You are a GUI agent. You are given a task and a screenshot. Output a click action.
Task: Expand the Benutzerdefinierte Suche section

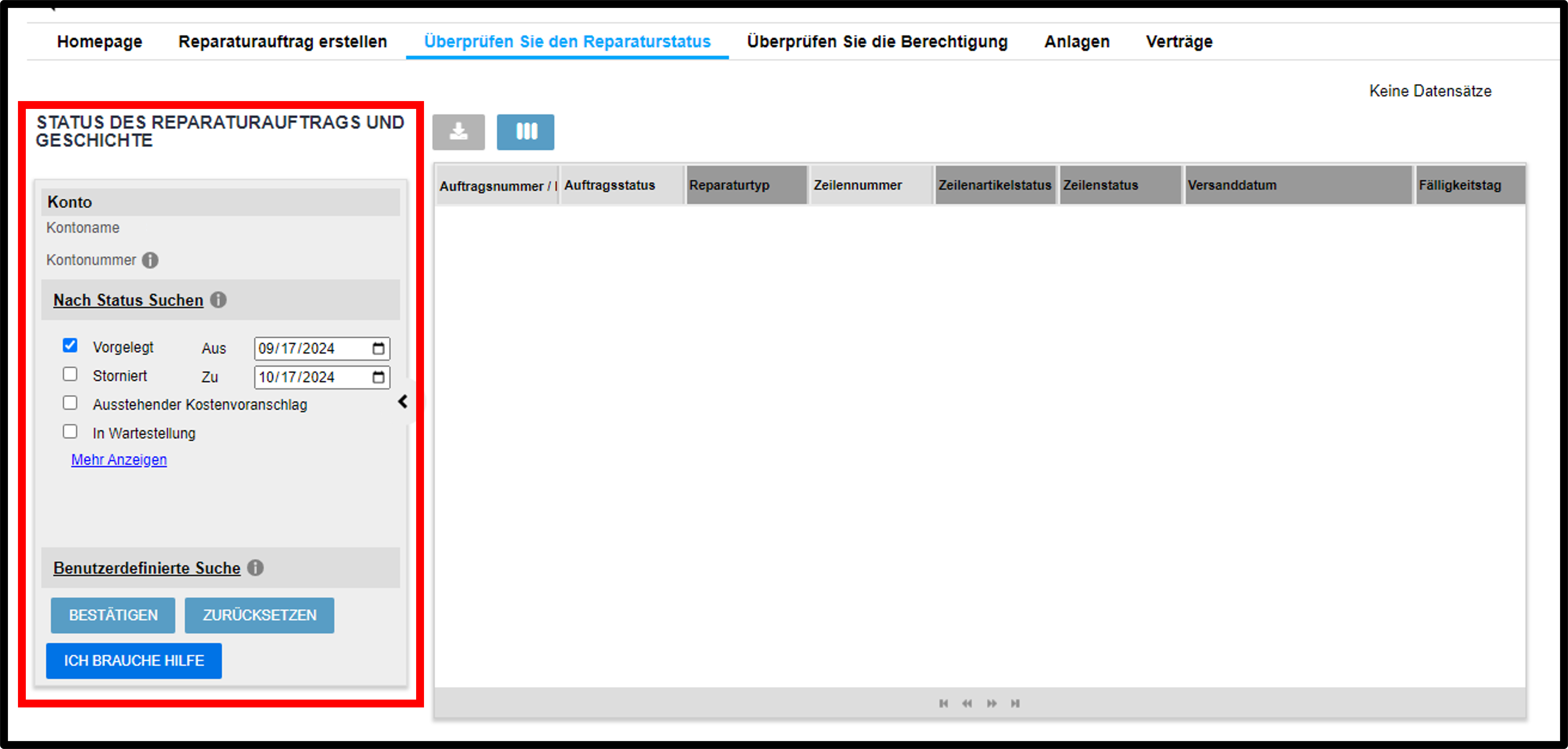(x=147, y=568)
